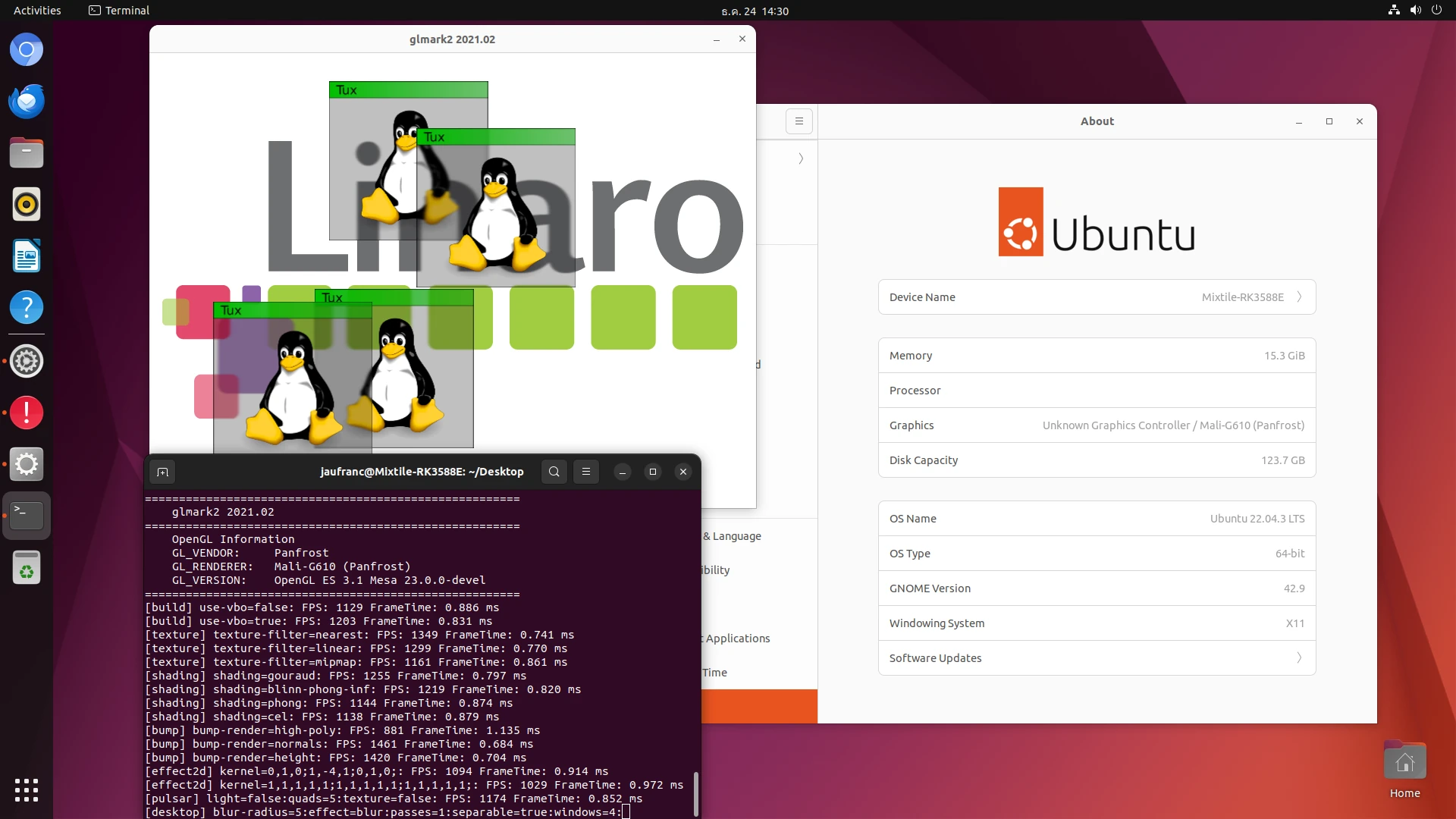Click the network status icon in top bar

coord(1394,11)
